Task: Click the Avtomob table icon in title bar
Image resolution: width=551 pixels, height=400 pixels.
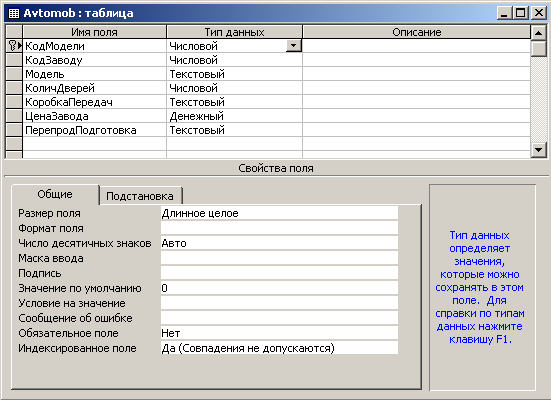Action: click(14, 13)
